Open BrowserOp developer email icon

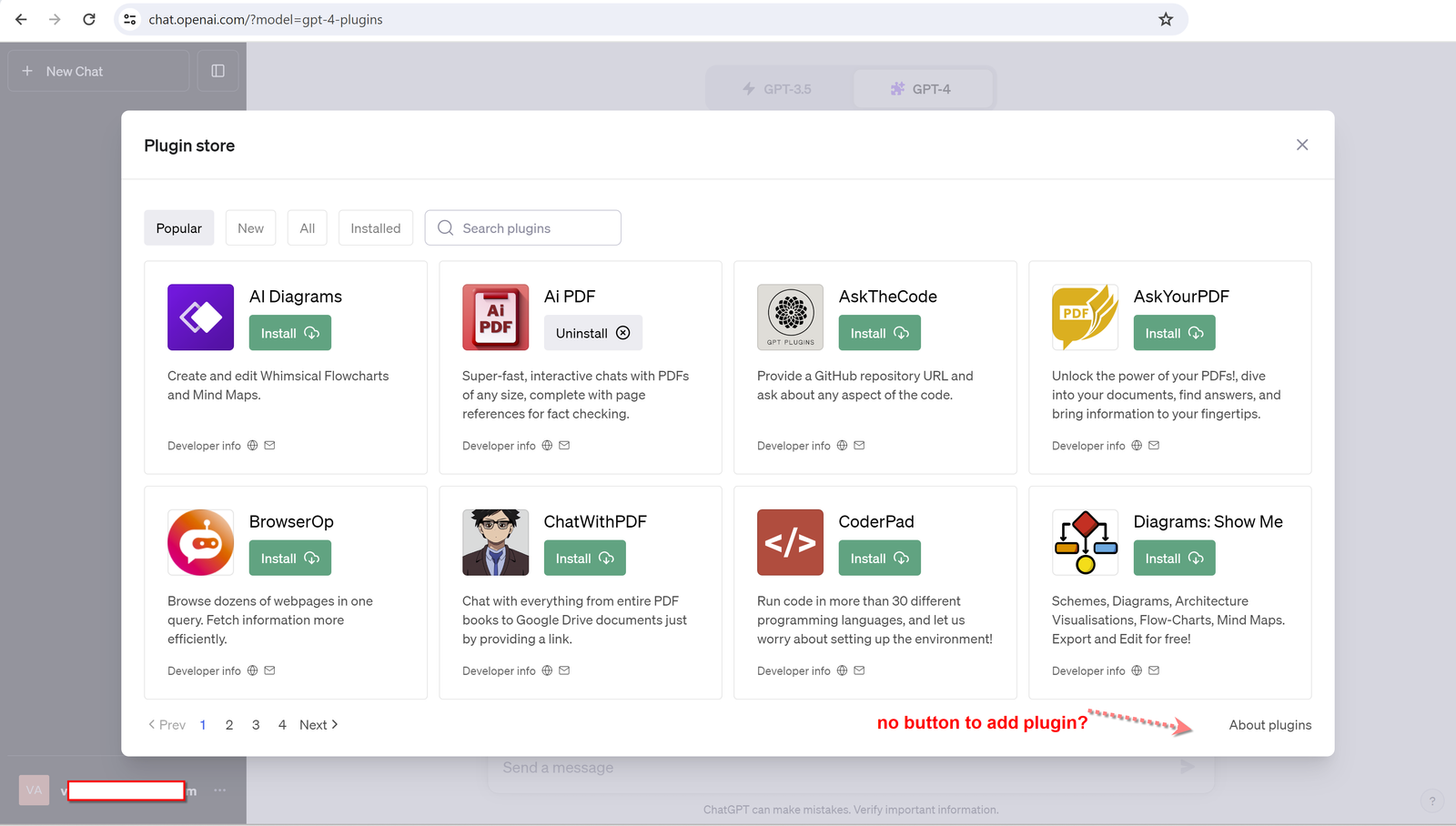click(269, 670)
